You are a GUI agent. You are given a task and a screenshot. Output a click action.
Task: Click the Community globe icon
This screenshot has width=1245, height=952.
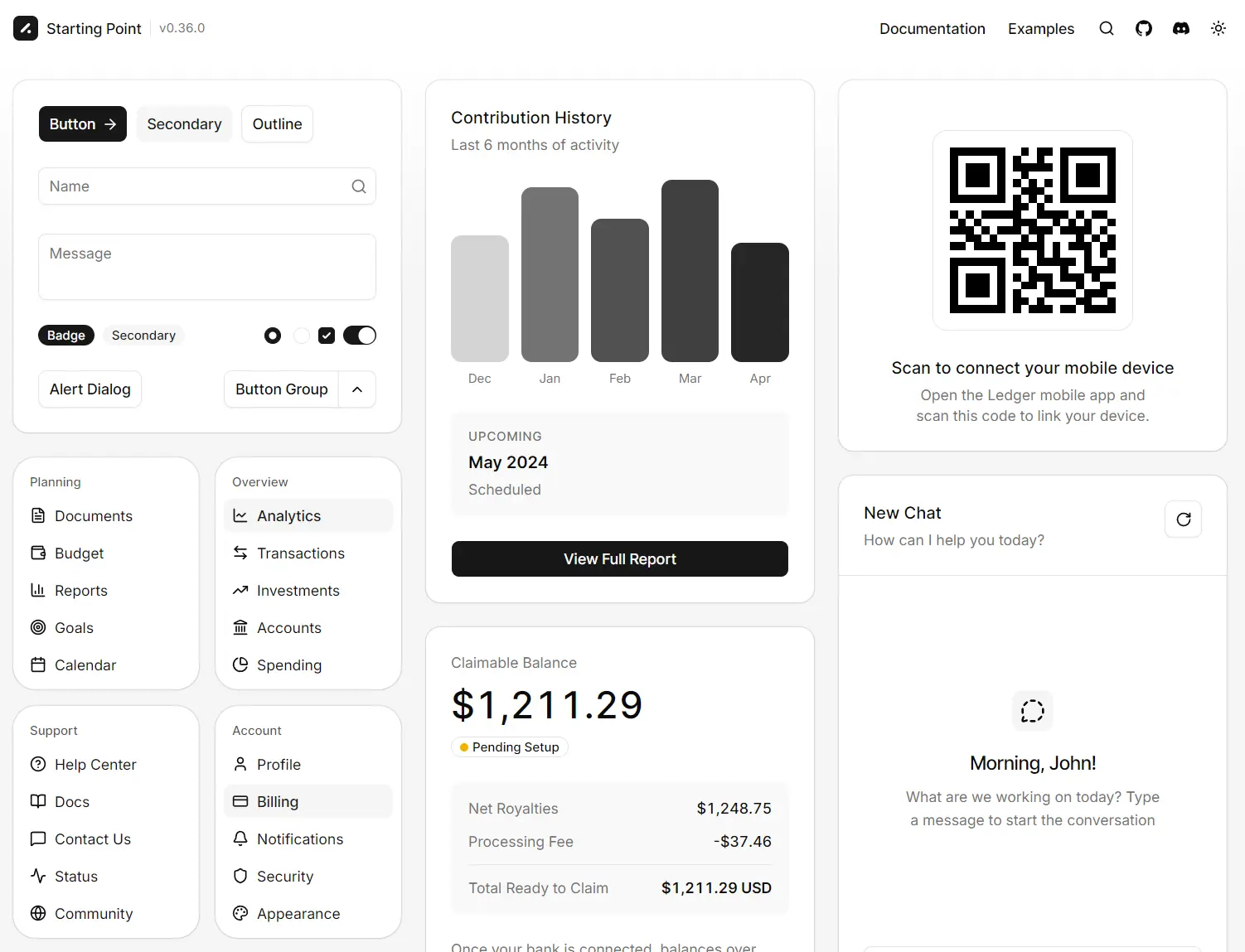[38, 913]
